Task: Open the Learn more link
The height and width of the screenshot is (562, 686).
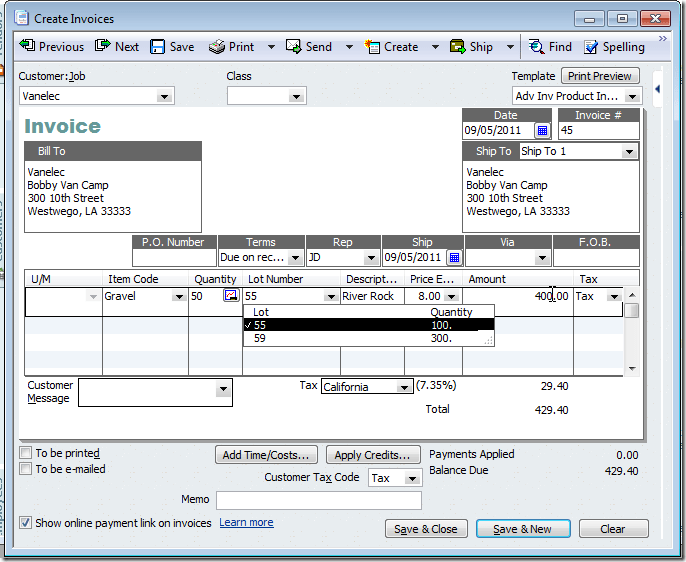Action: 246,522
